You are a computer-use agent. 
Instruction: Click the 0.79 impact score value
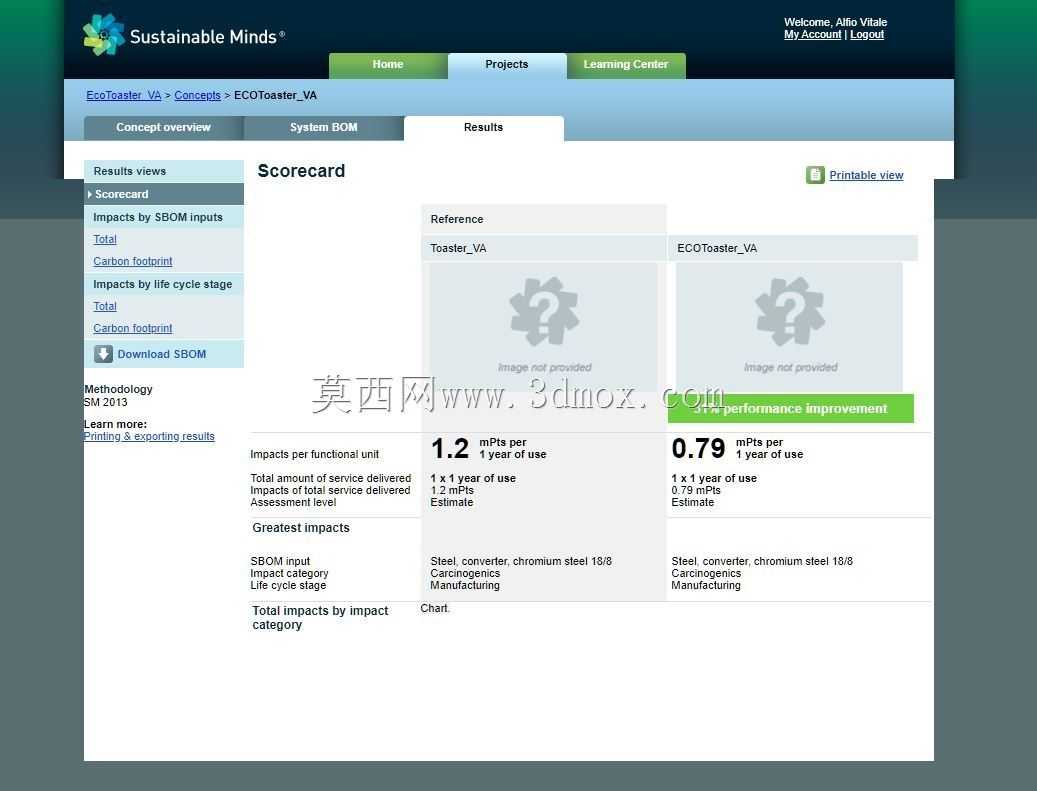(x=698, y=448)
